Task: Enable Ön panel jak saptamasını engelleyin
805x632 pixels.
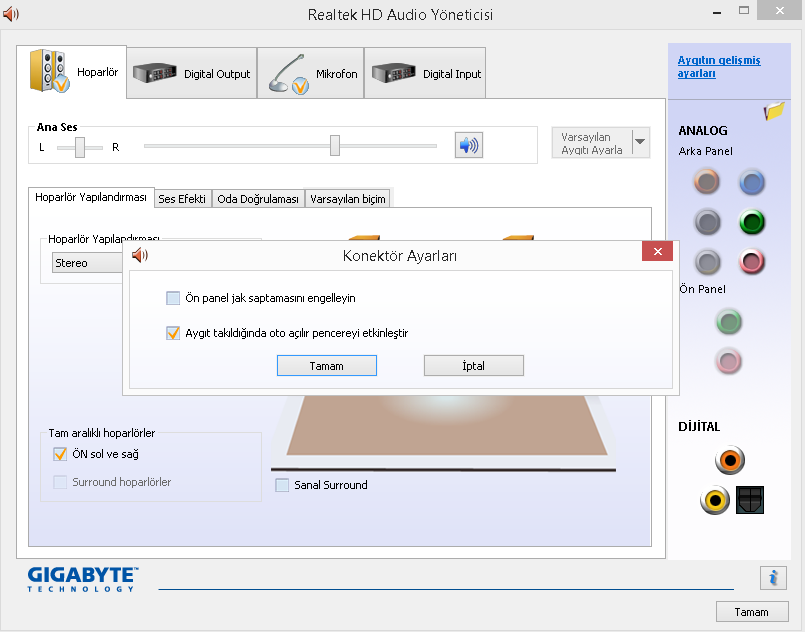Action: 173,298
